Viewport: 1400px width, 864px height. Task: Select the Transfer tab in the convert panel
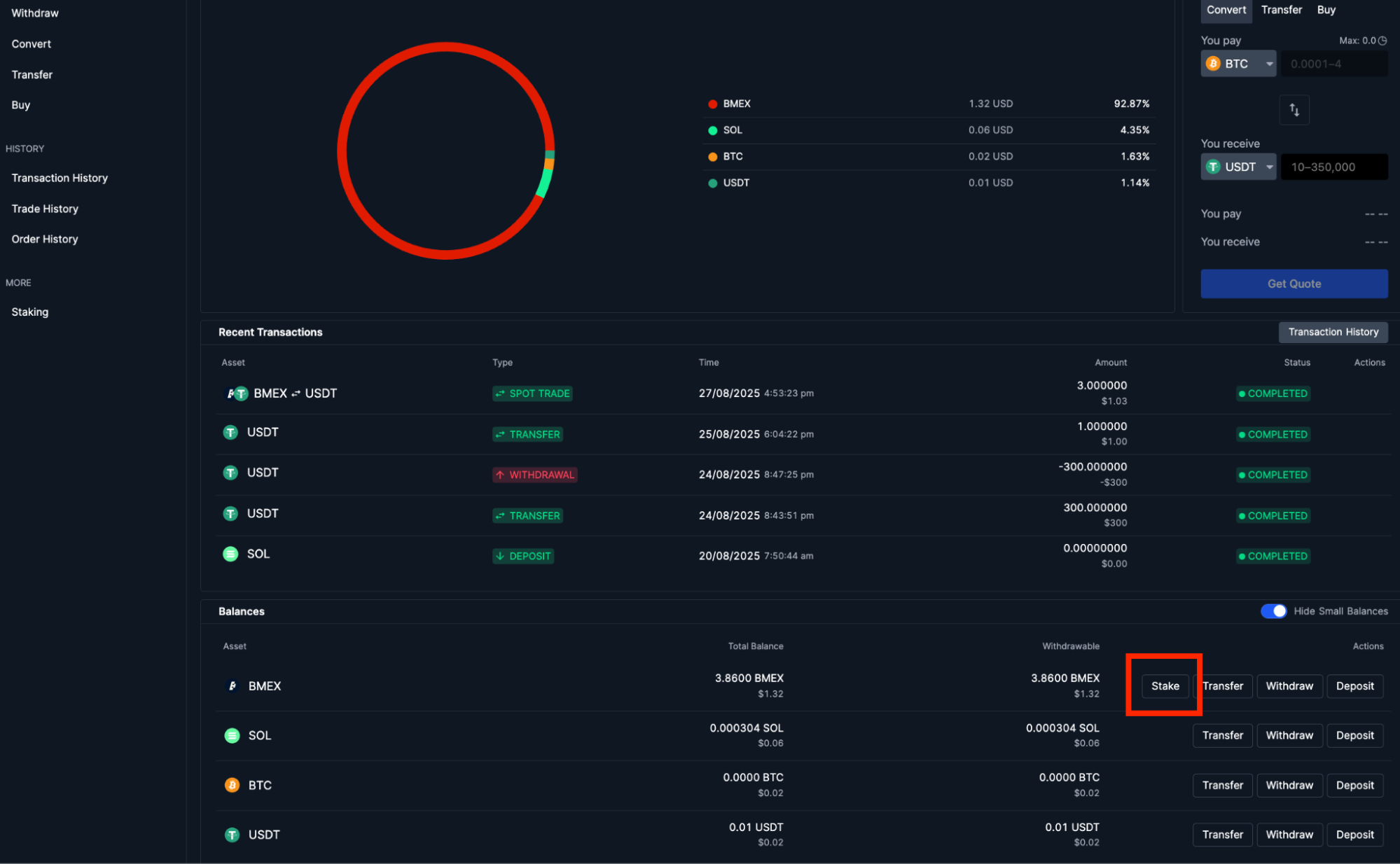click(1281, 10)
